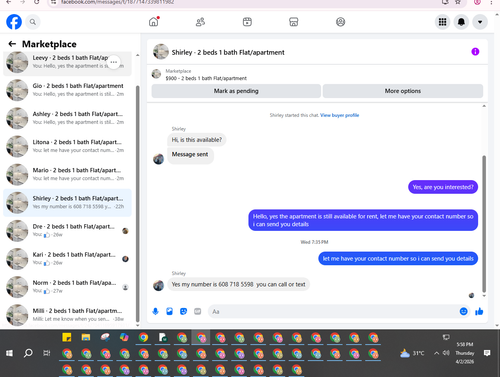Open the Groups icon in top navigation
This screenshot has height=377, width=500.
(340, 22)
